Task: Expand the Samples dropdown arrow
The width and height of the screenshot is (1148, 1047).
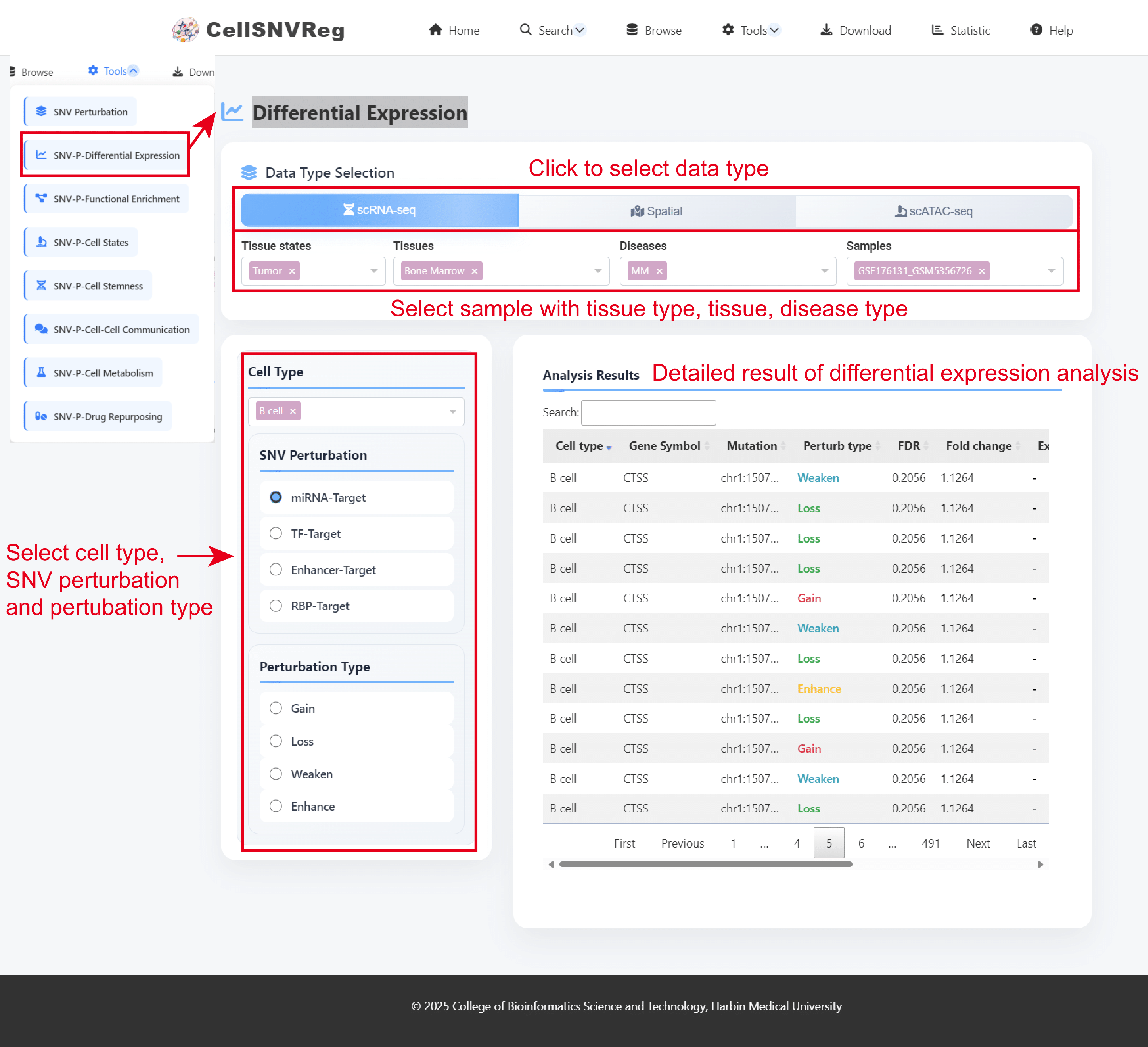Action: tap(1052, 271)
